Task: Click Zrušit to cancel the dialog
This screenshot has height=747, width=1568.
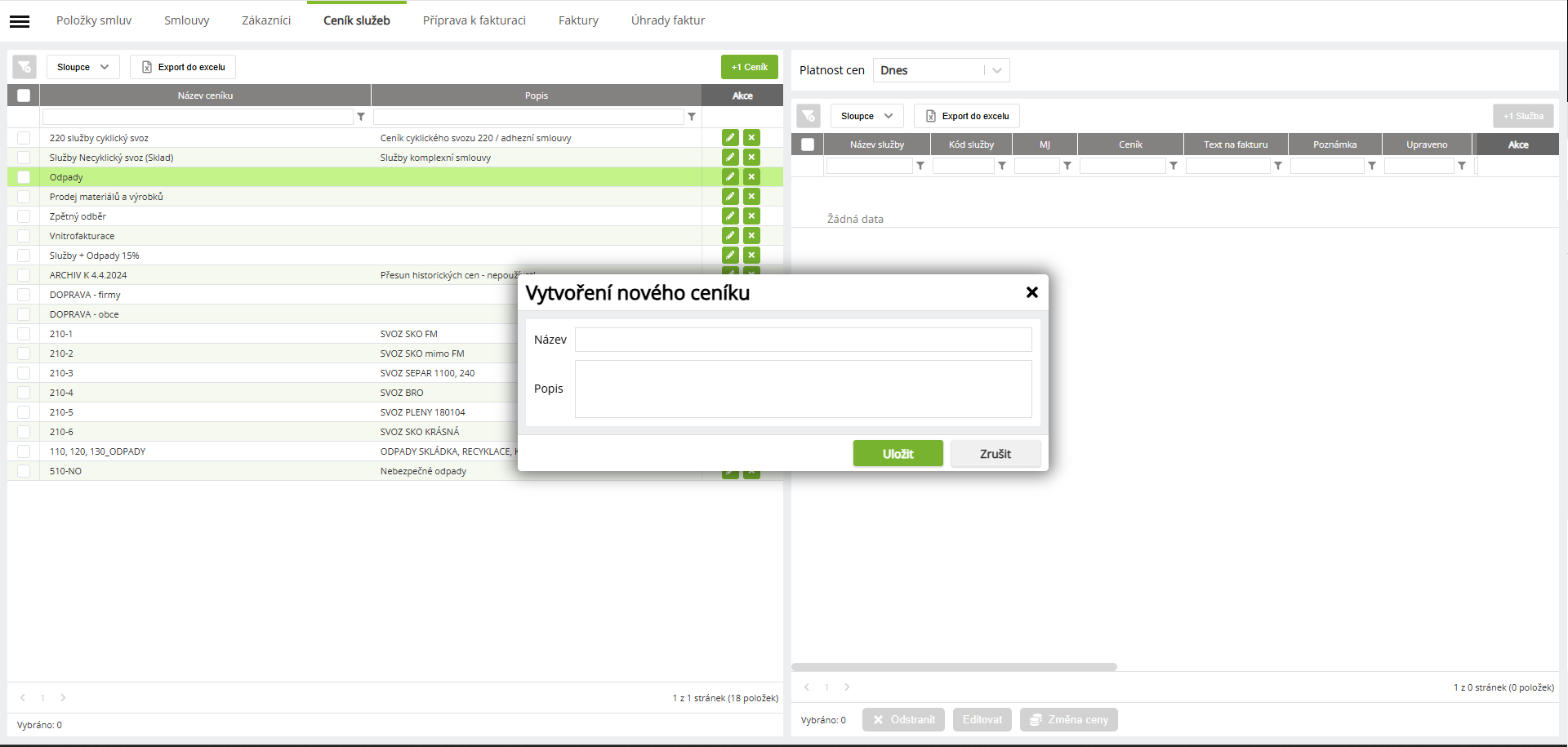Action: coord(996,454)
